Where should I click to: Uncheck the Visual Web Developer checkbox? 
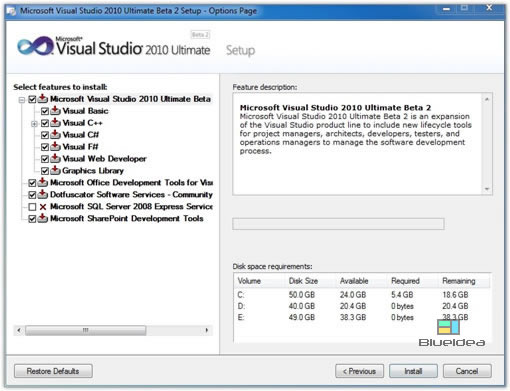tap(45, 159)
